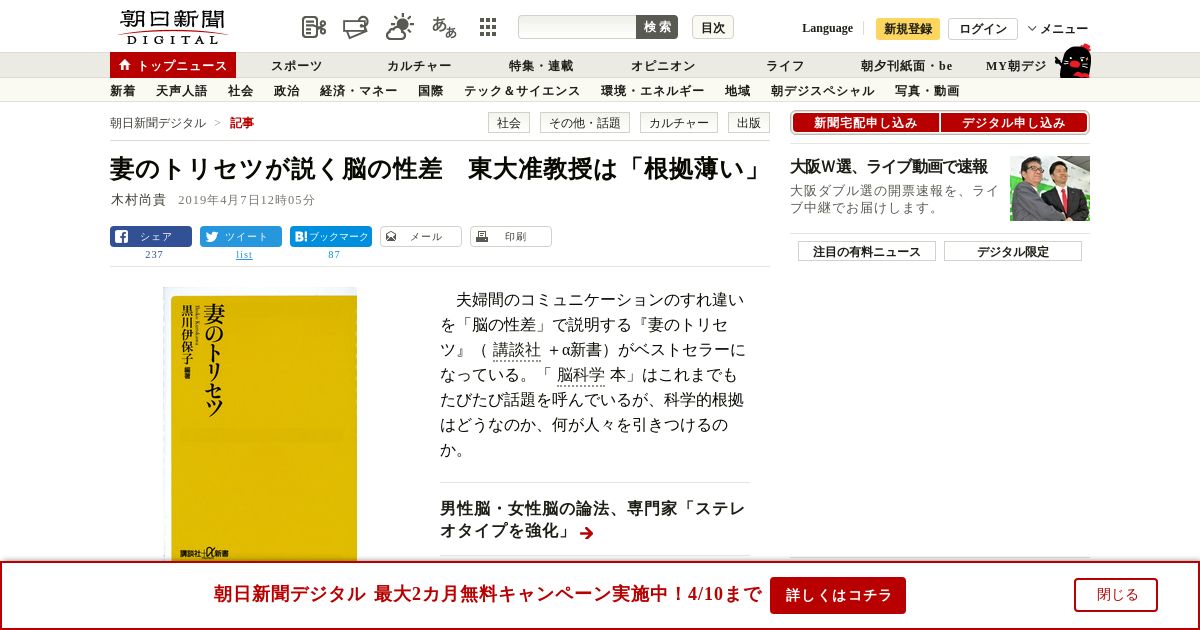Open 朝夕刊紙面・be tab
The image size is (1200, 630).
click(x=907, y=66)
